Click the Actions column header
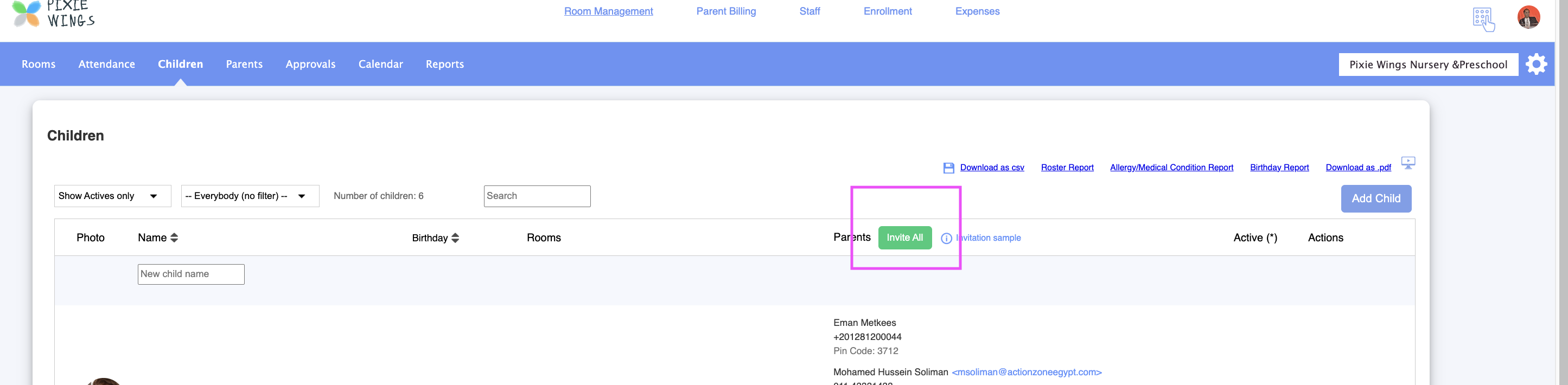This screenshot has height=385, width=1568. [1325, 238]
